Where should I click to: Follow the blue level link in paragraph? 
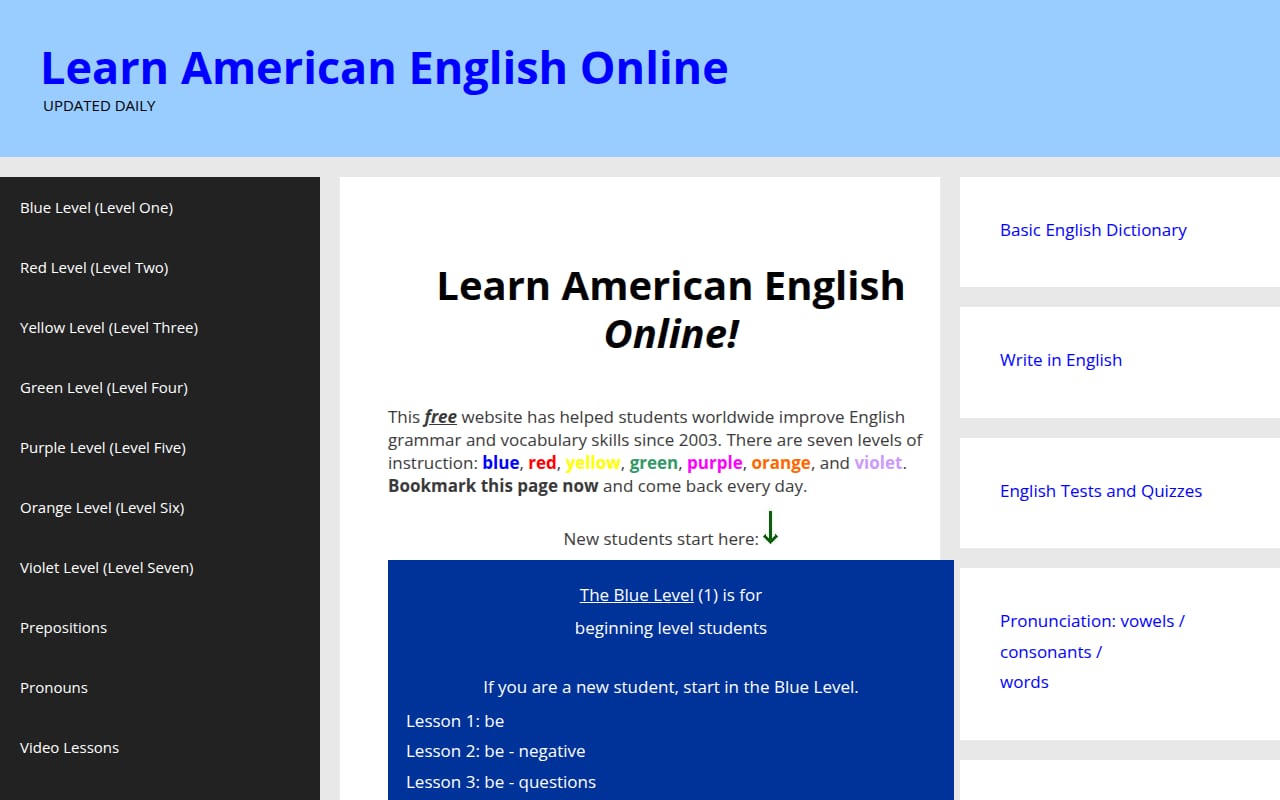[501, 463]
